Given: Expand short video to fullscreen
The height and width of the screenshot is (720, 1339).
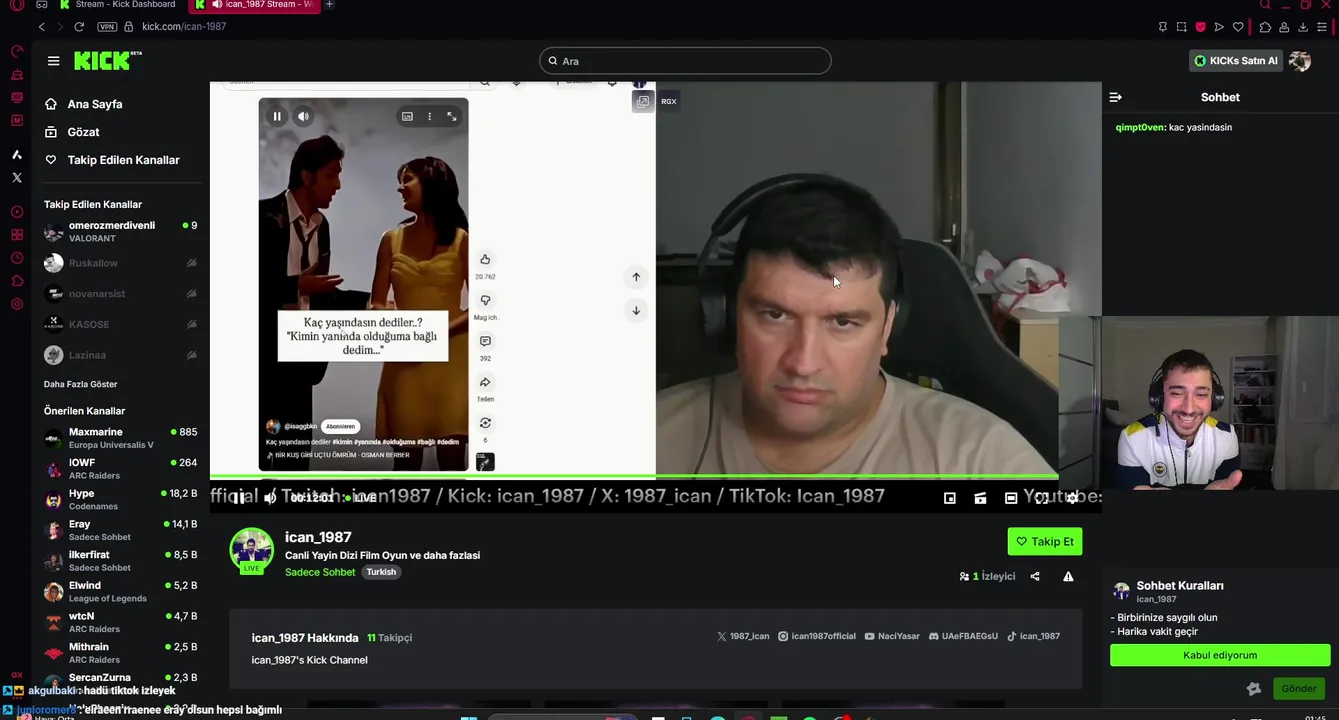Looking at the screenshot, I should 452,116.
